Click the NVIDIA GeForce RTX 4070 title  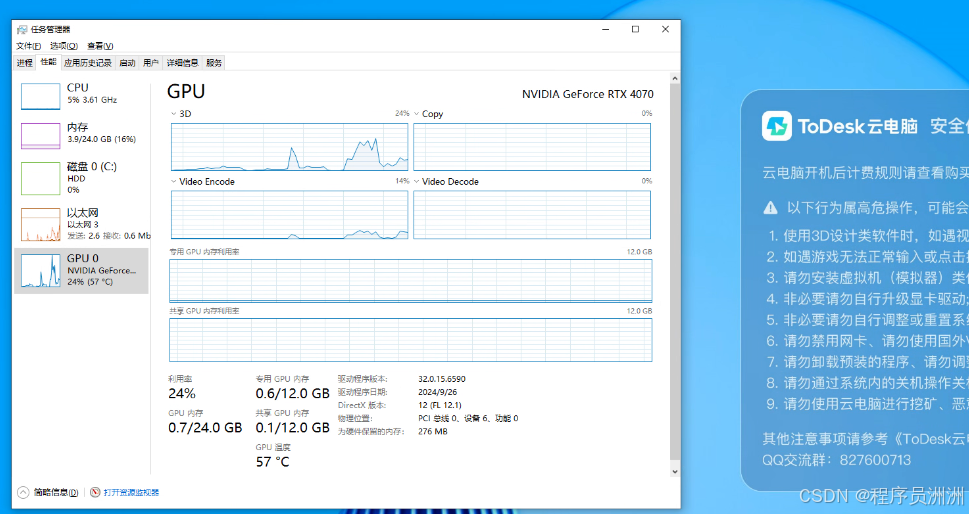[588, 94]
